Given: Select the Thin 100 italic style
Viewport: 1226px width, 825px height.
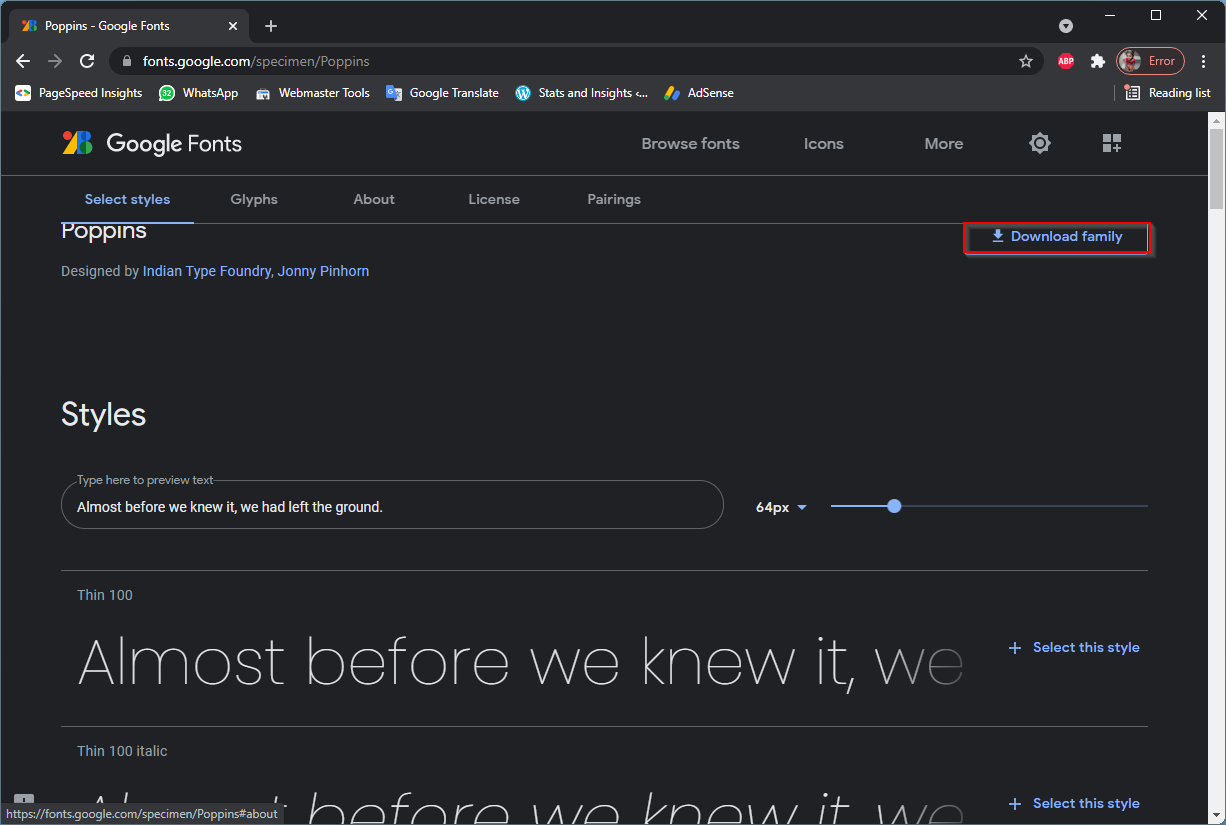Looking at the screenshot, I should point(1075,804).
